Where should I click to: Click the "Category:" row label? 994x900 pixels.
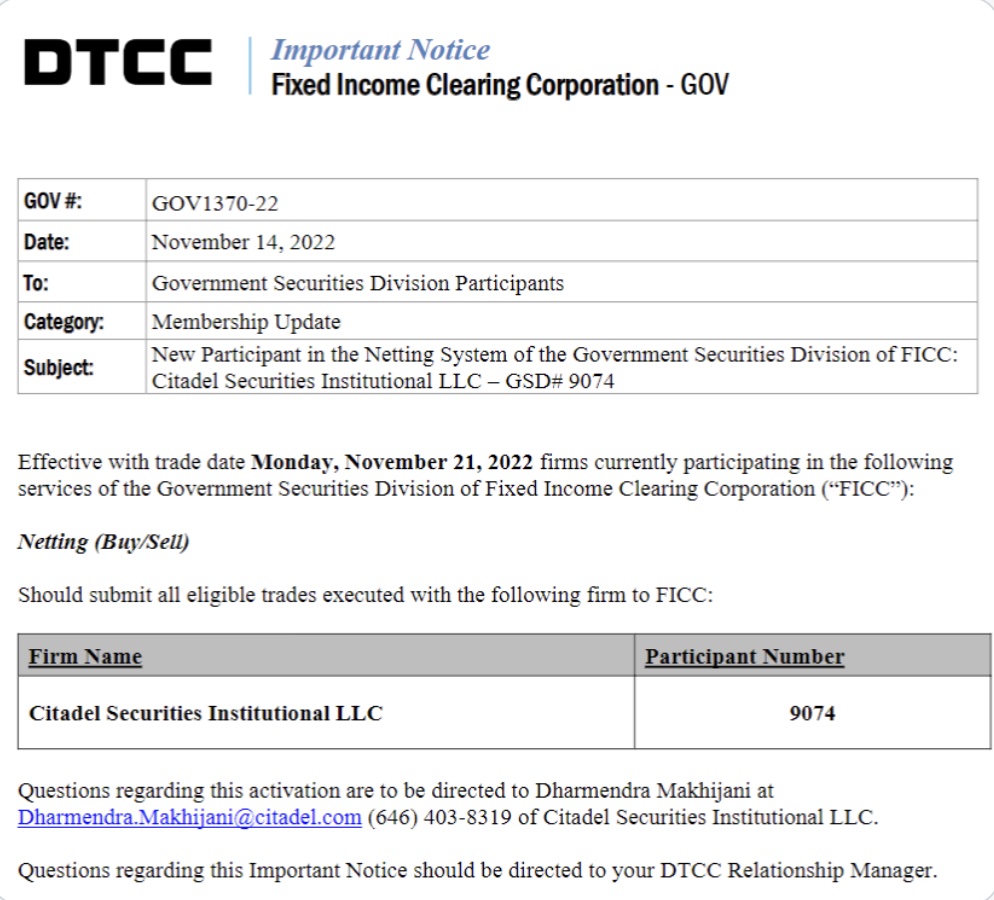63,322
